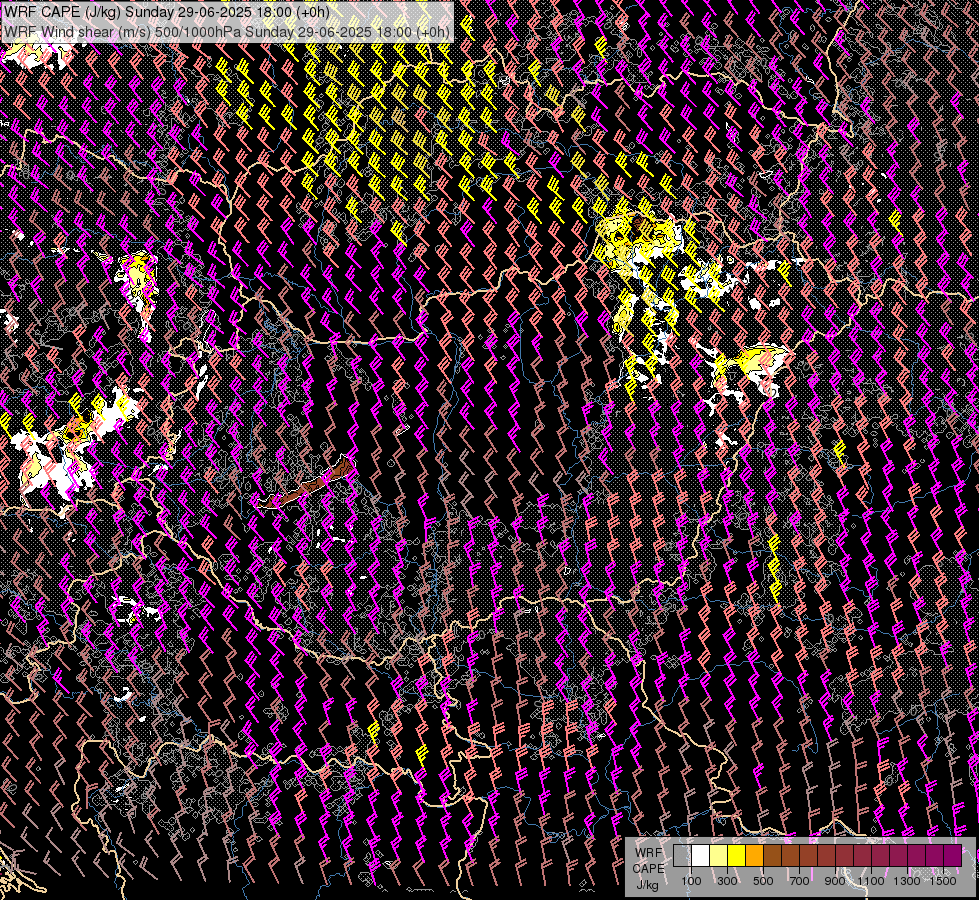Click the 'J/kg' unit label in legend
Viewport: 979px width, 900px height.
[x=647, y=886]
